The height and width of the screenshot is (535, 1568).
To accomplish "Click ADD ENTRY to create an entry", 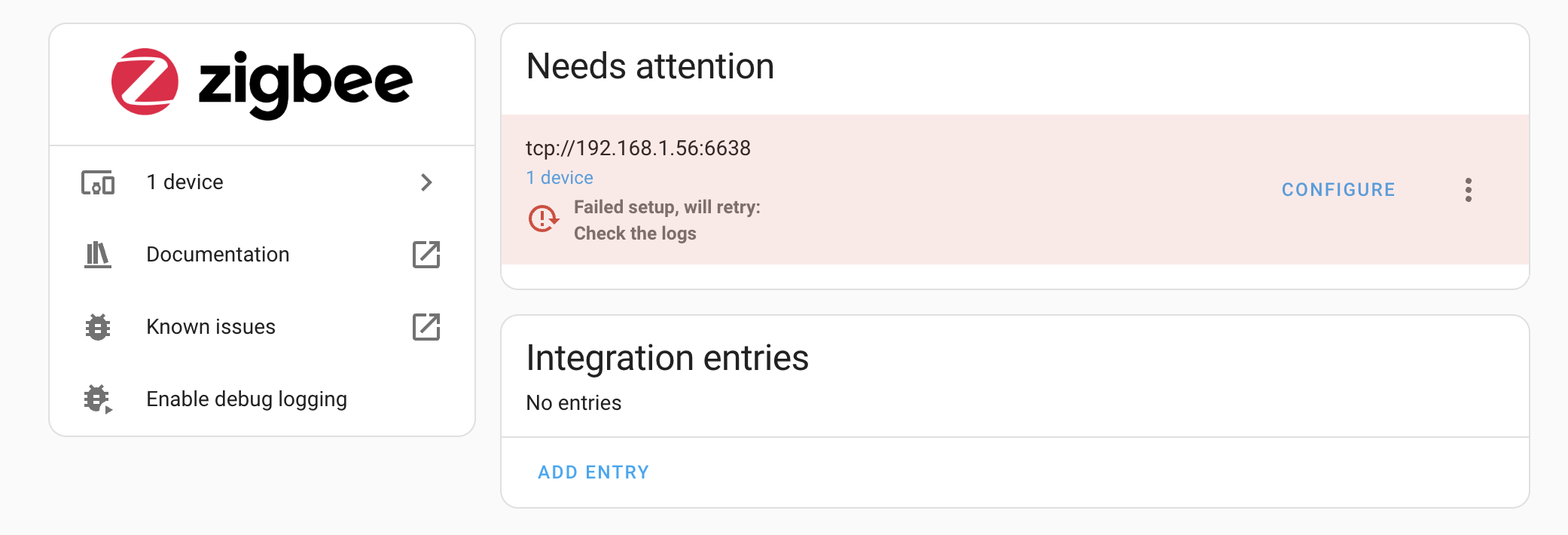I will pos(593,472).
